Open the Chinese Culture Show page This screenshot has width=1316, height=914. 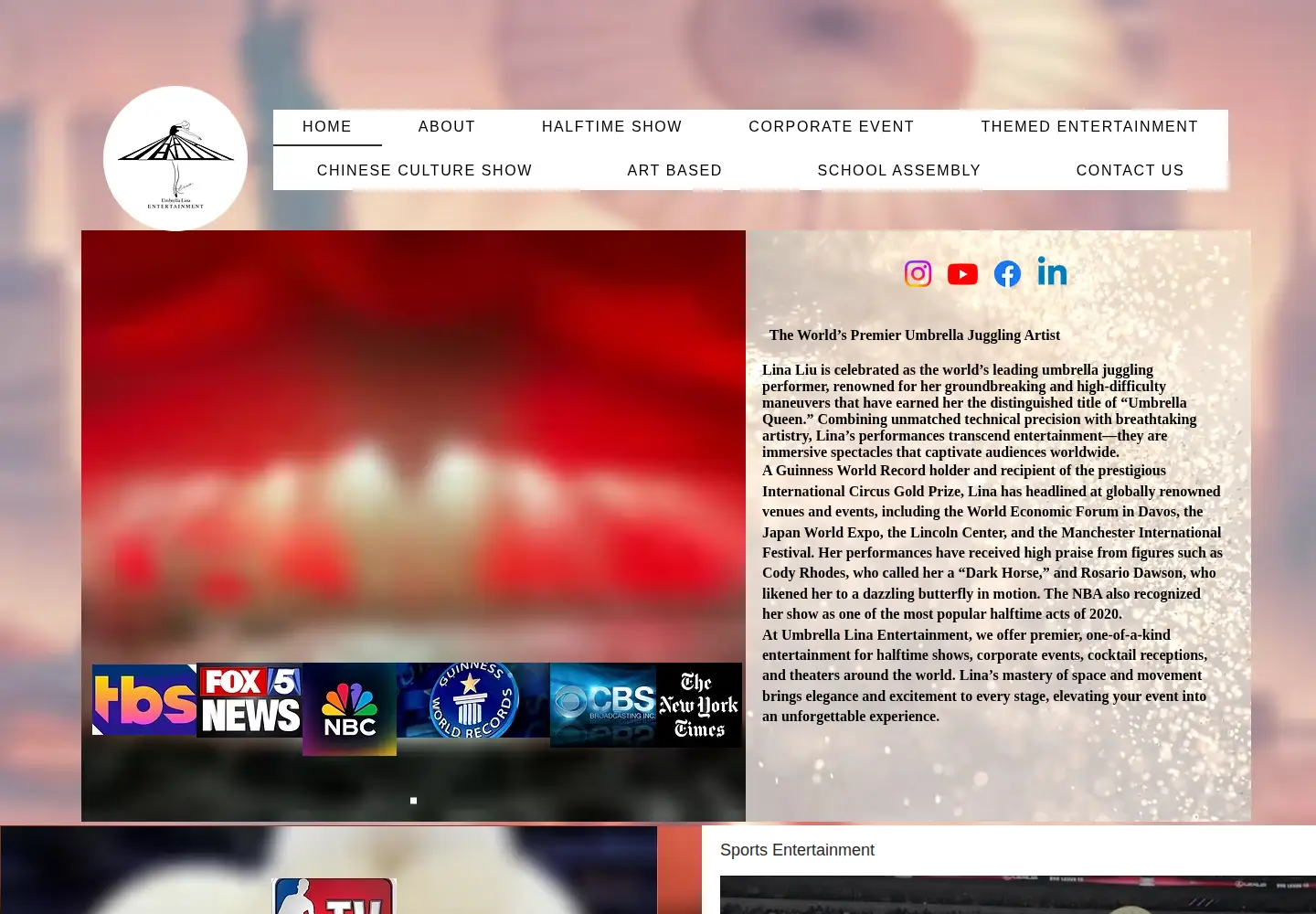pos(425,171)
